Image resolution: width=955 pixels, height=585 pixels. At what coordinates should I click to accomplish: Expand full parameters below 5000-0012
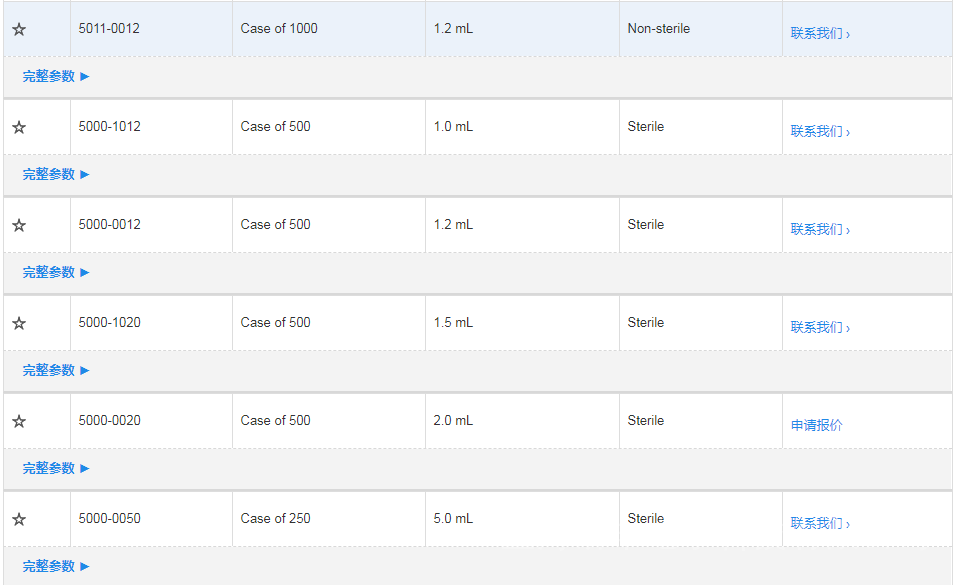(x=56, y=272)
